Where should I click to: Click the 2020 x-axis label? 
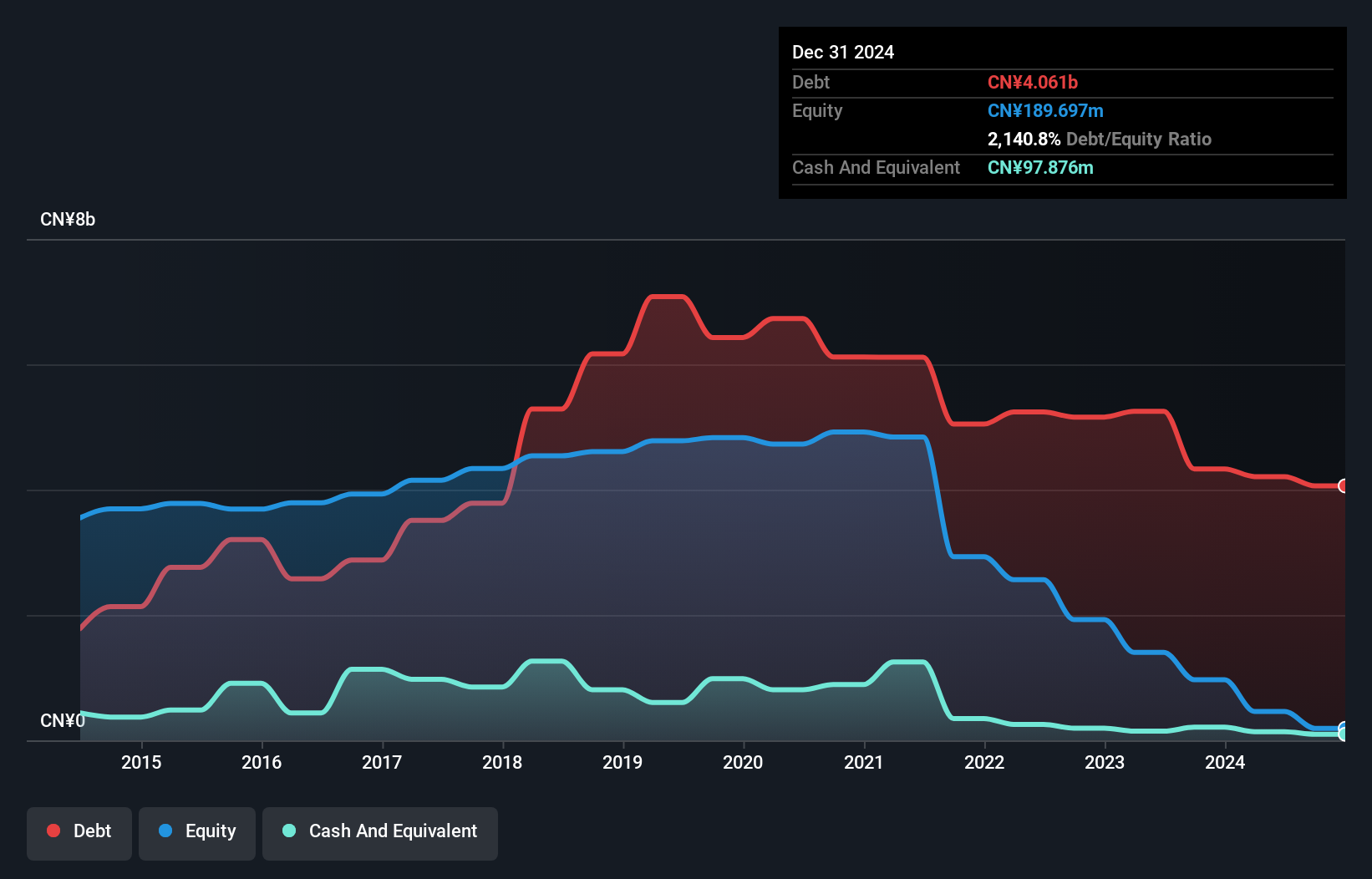743,762
